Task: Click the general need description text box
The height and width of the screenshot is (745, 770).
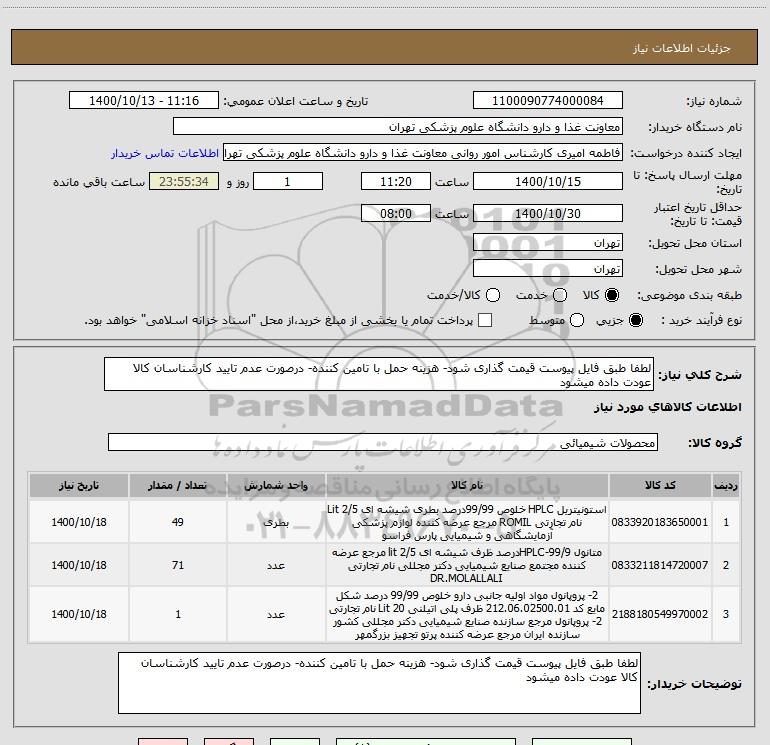Action: tap(379, 375)
